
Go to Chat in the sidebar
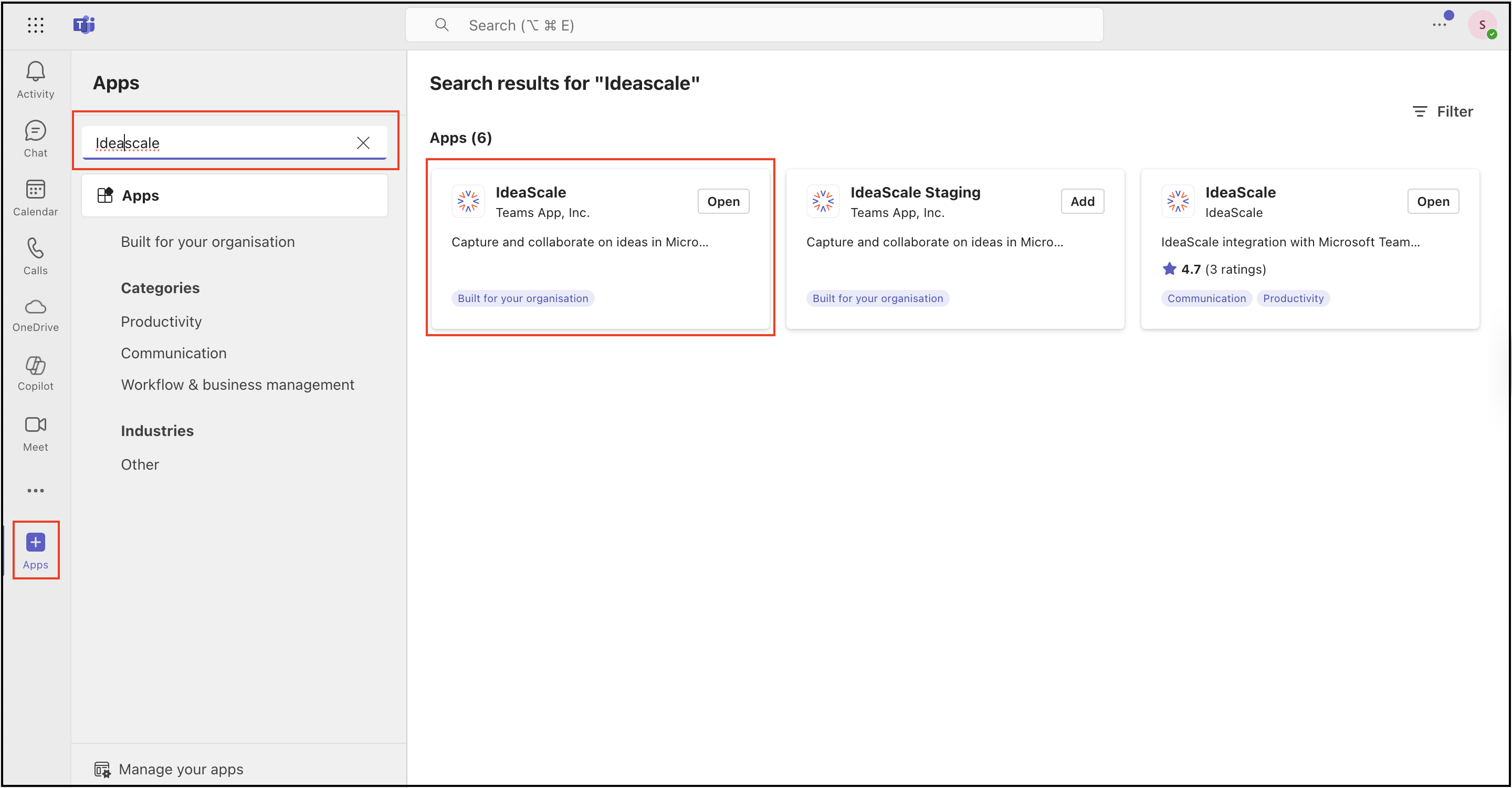click(36, 139)
